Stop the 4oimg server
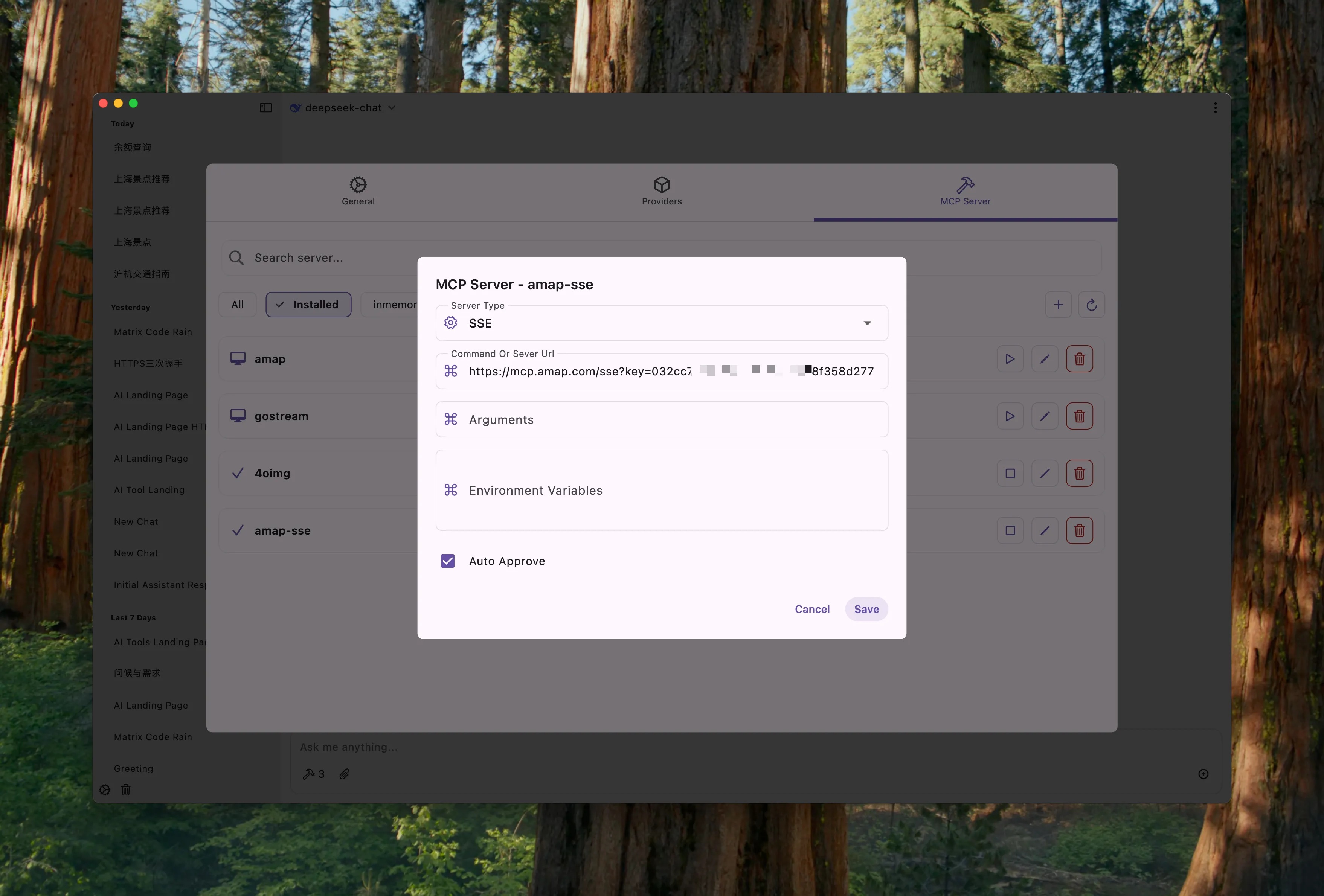Viewport: 1324px width, 896px height. [1010, 473]
